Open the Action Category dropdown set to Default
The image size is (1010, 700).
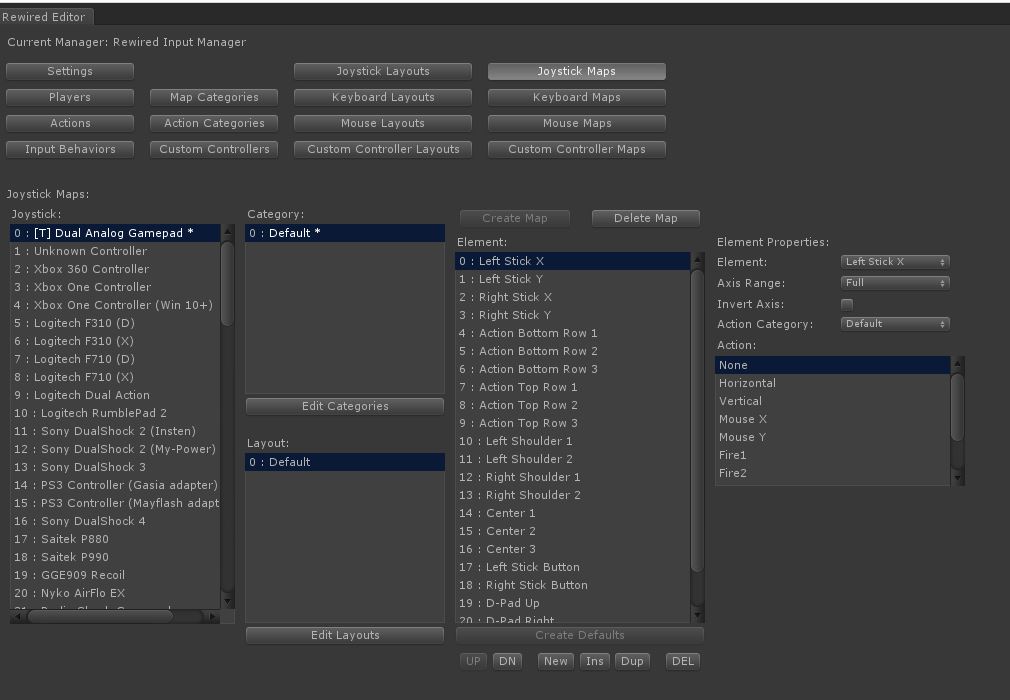pos(893,323)
